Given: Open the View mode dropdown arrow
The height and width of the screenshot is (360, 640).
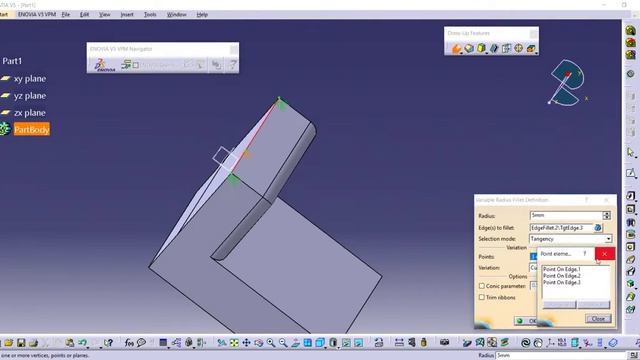Looking at the screenshot, I should tap(338, 348).
